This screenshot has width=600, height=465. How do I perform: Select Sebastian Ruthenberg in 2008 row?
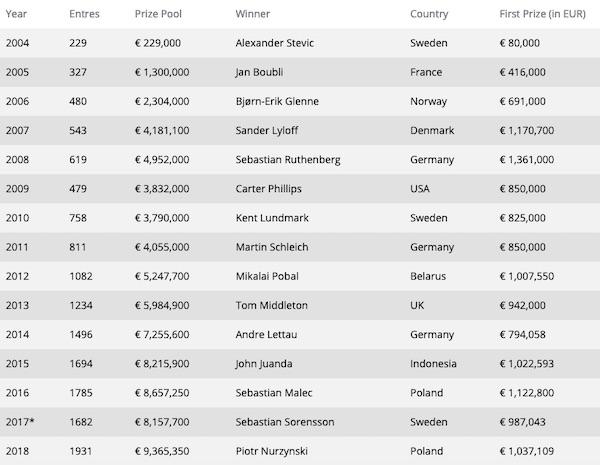pyautogui.click(x=288, y=160)
